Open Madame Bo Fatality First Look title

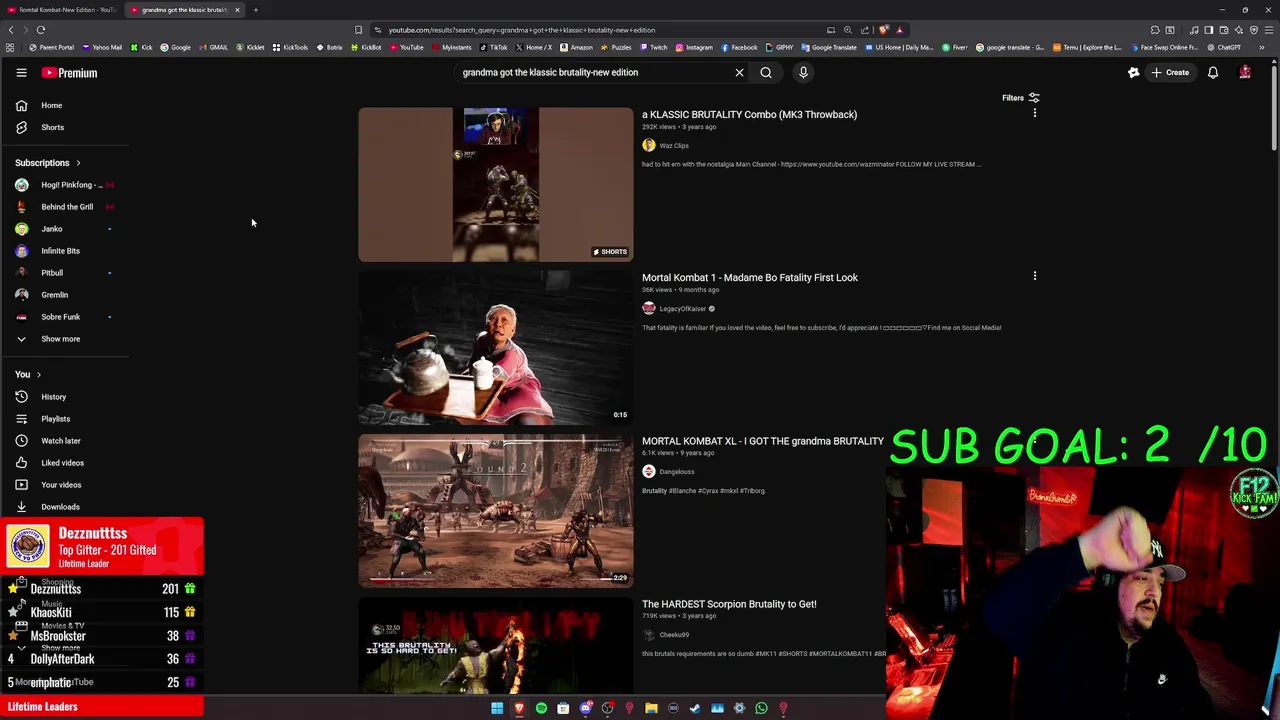tap(750, 277)
